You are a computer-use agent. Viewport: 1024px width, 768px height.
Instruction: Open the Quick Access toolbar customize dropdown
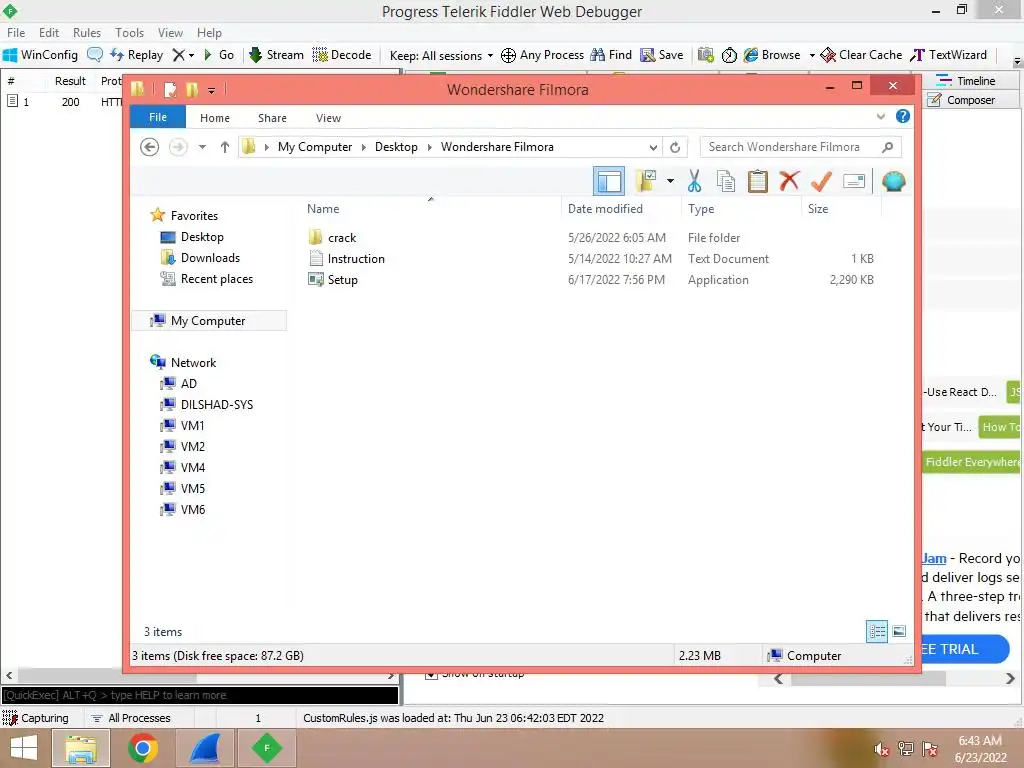pyautogui.click(x=212, y=90)
